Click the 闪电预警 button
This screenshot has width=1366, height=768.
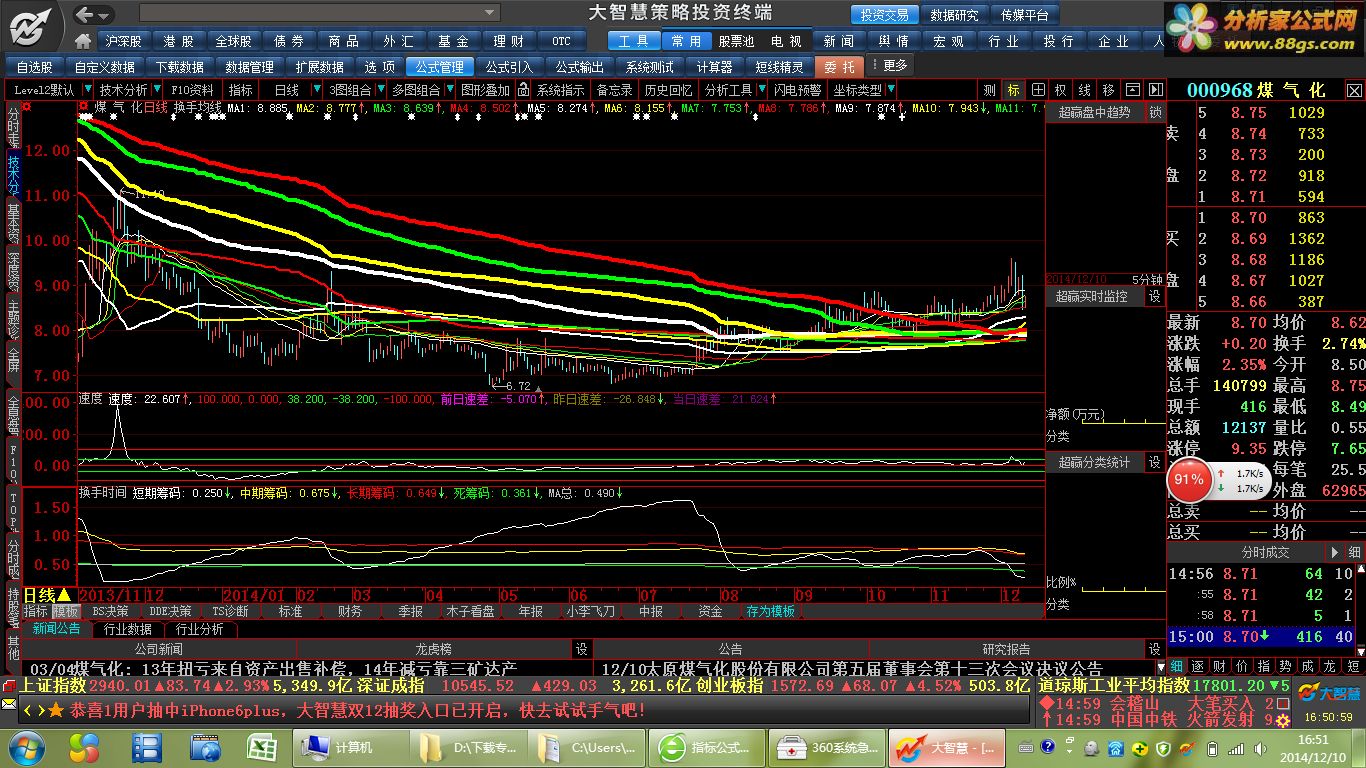[x=798, y=90]
